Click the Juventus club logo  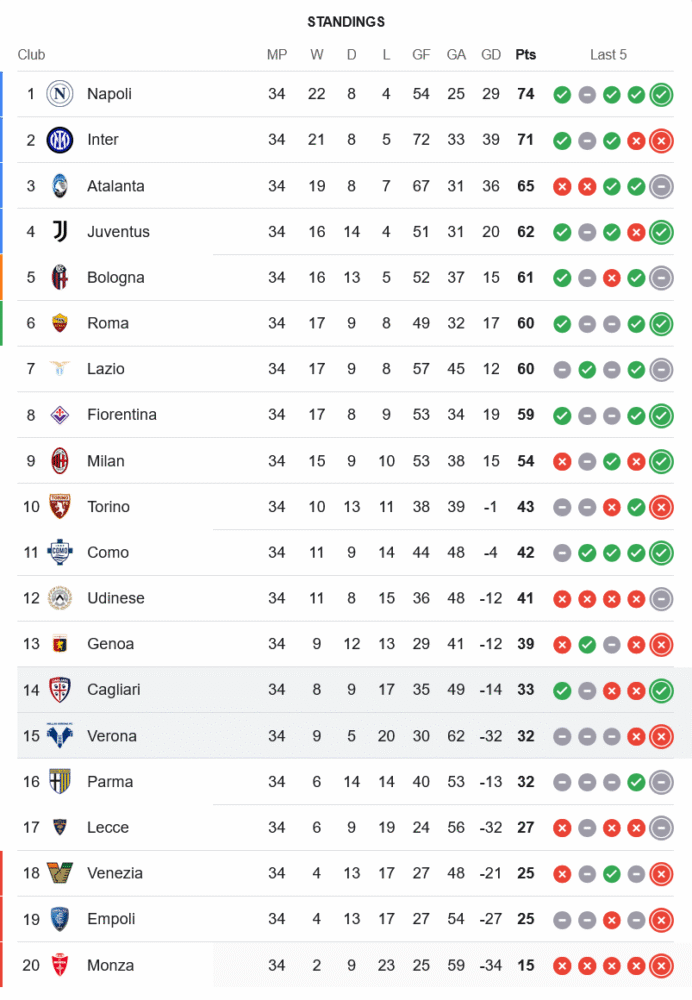[60, 232]
